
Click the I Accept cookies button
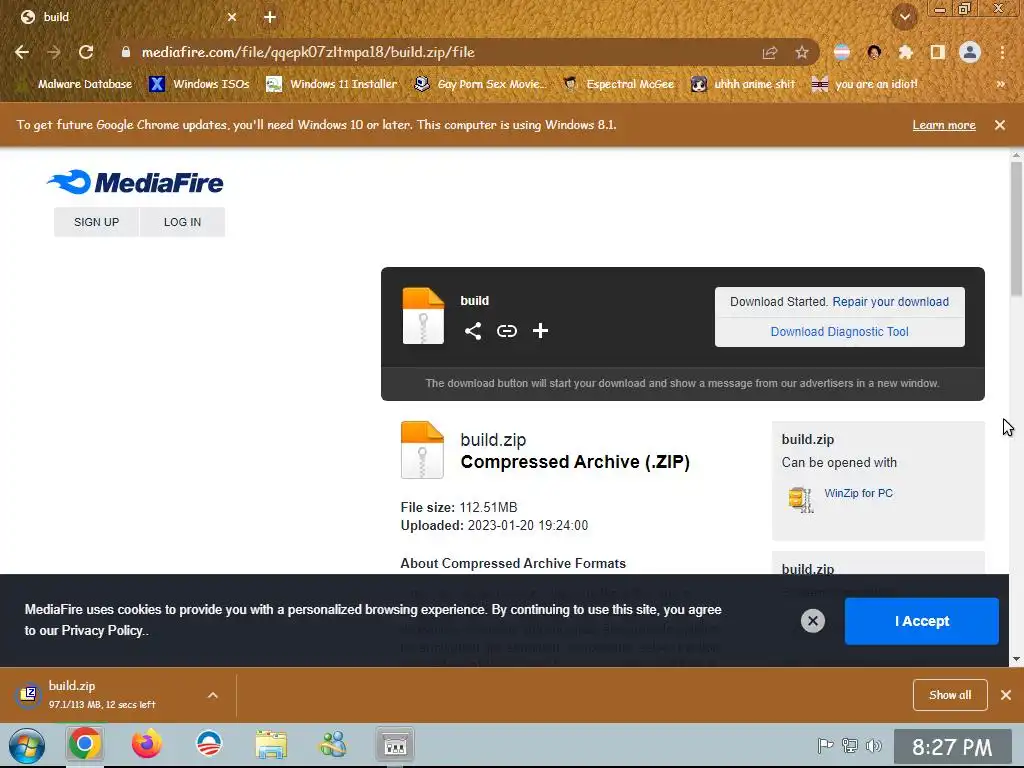(921, 621)
